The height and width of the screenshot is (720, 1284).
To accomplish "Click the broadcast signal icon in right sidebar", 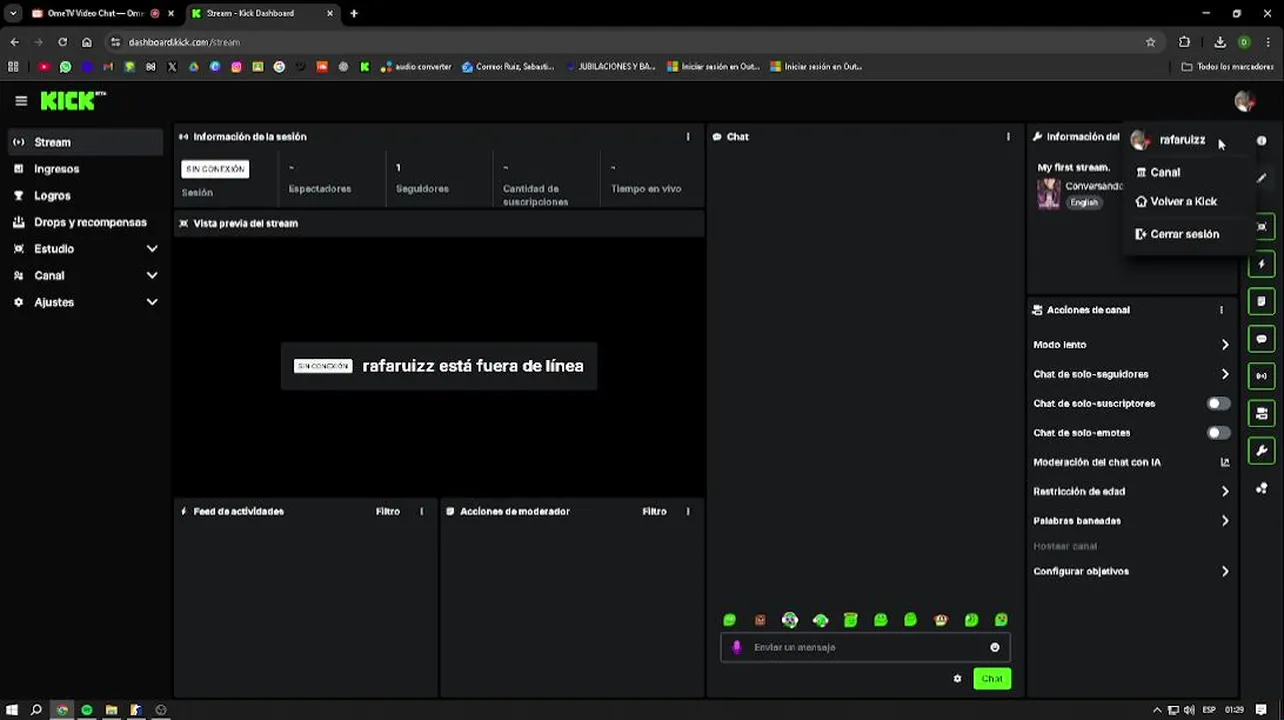I will pyautogui.click(x=1261, y=376).
